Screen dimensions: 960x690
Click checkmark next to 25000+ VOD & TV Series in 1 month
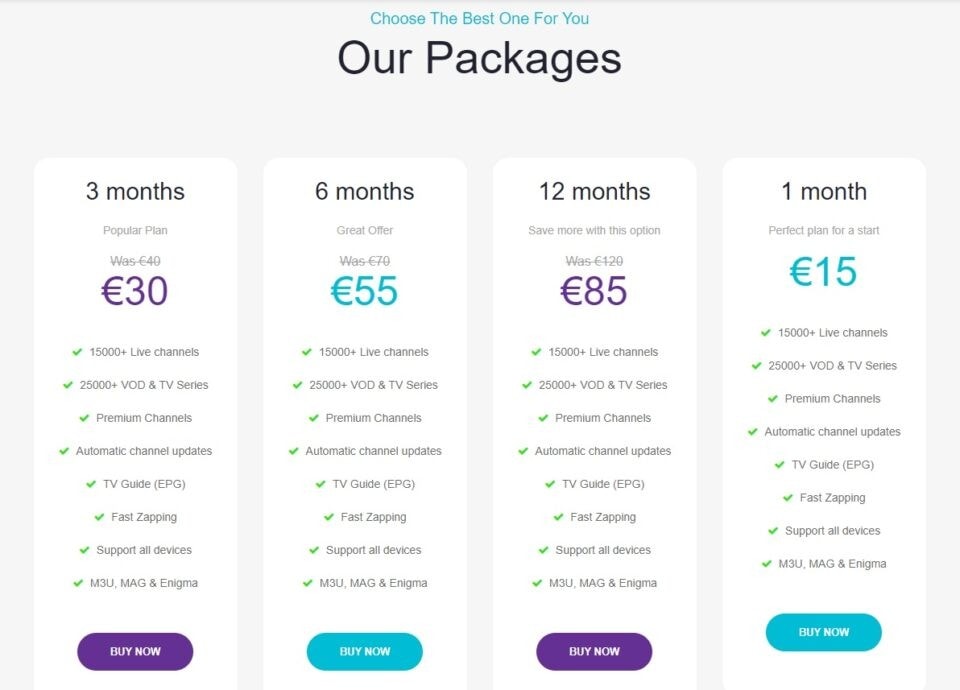[x=756, y=366]
